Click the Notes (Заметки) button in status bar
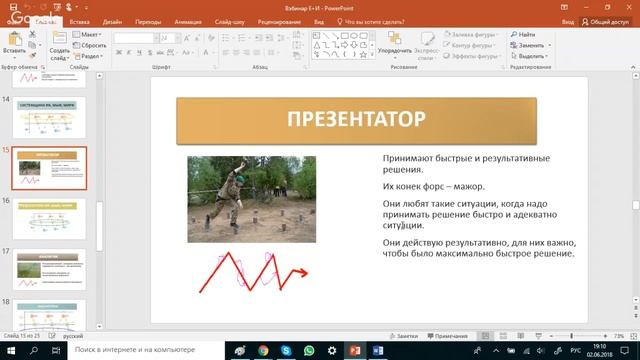The image size is (640, 360). click(404, 336)
